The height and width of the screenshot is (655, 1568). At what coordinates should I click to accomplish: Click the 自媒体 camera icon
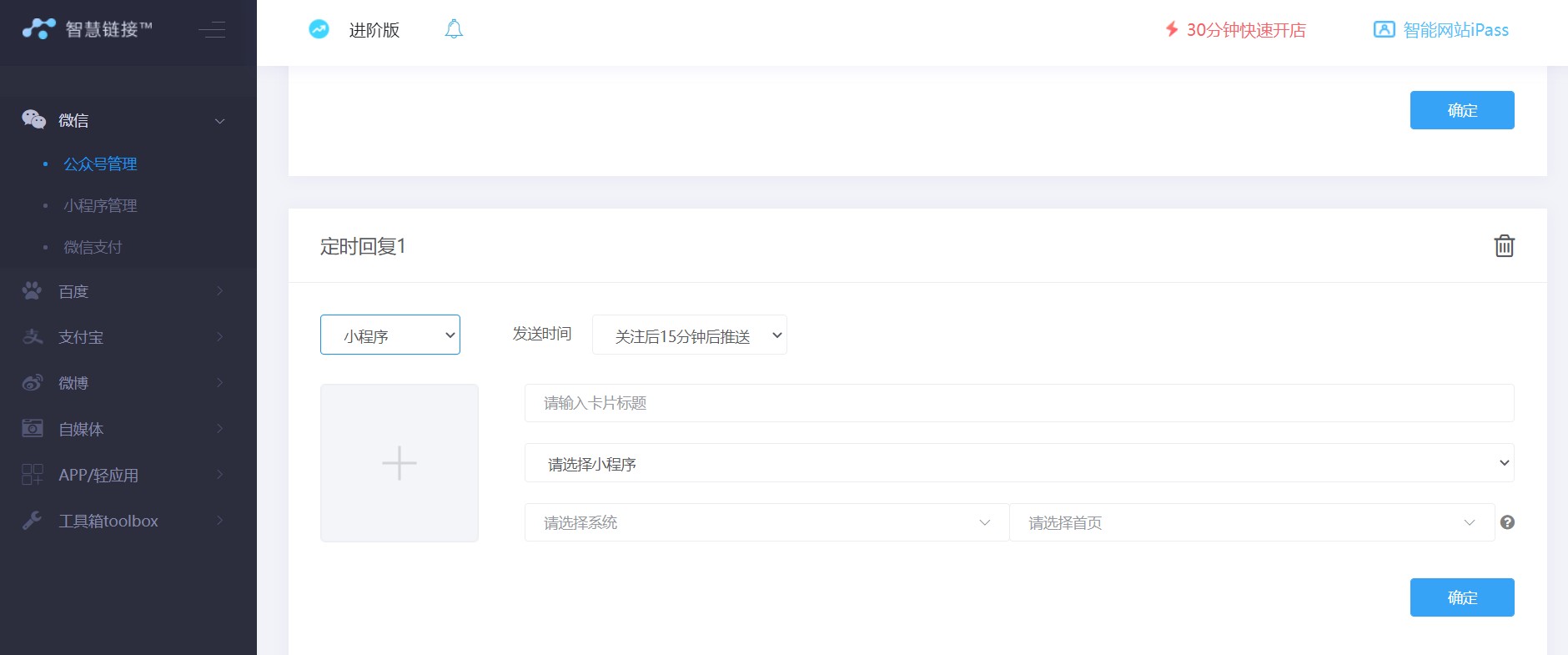pos(33,428)
